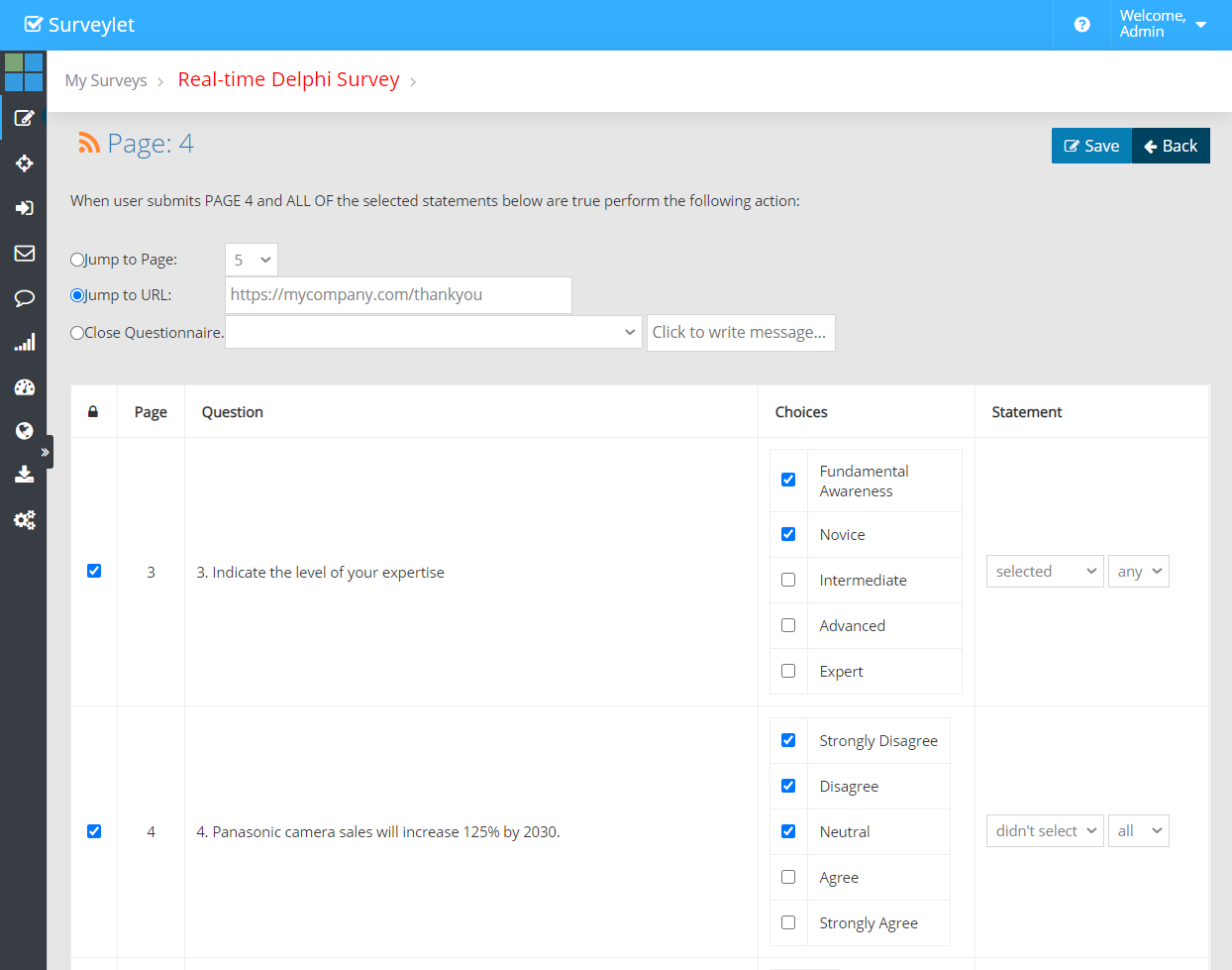Viewport: 1232px width, 970px height.
Task: Uncheck the Strongly Disagree checkbox
Action: (788, 740)
